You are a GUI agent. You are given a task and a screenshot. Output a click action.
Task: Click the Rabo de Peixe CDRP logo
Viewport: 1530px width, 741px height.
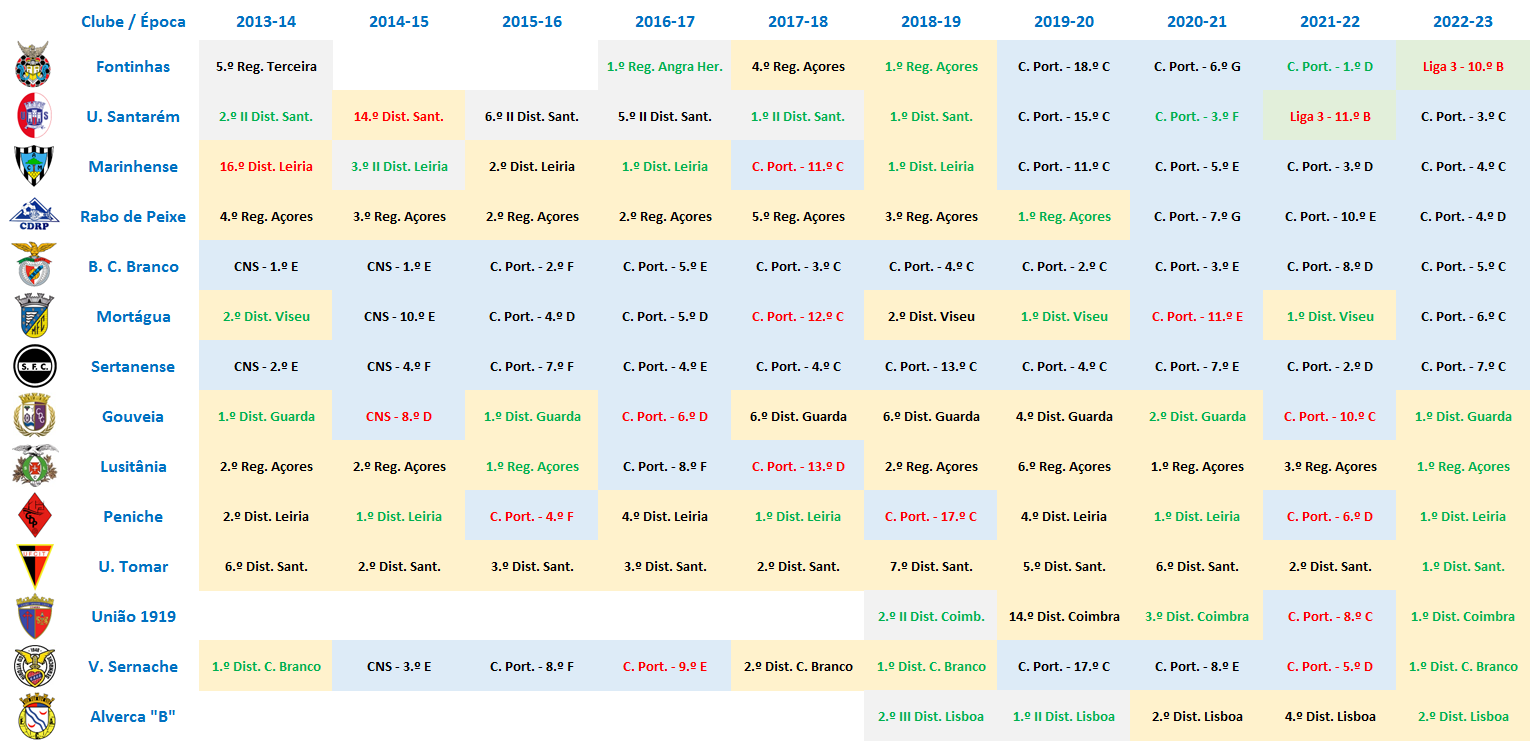tap(33, 215)
